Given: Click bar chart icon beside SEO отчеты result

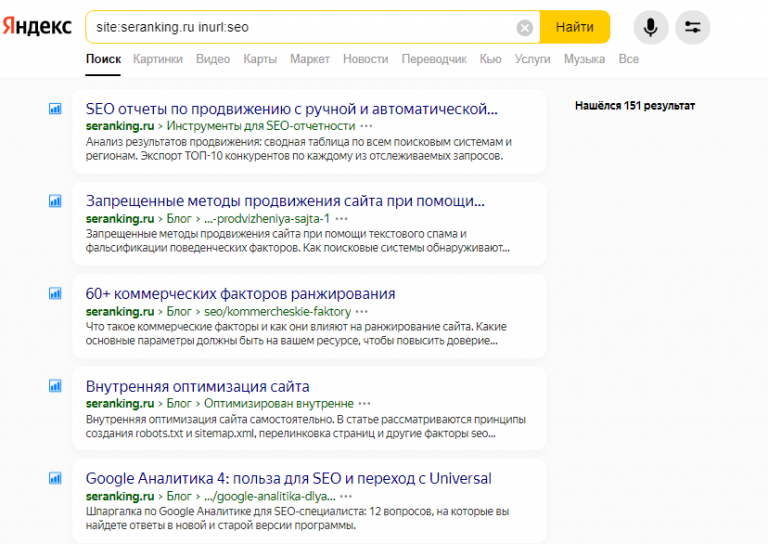Looking at the screenshot, I should coord(56,109).
